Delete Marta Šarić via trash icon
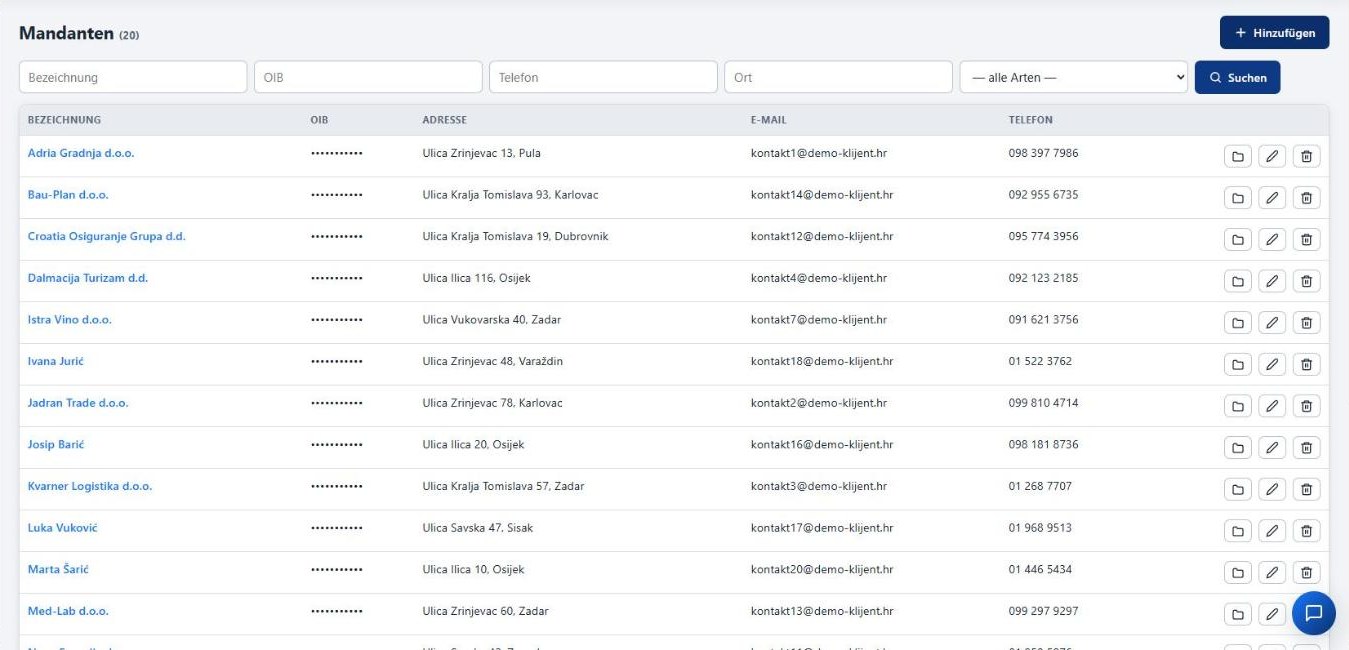 click(1306, 573)
